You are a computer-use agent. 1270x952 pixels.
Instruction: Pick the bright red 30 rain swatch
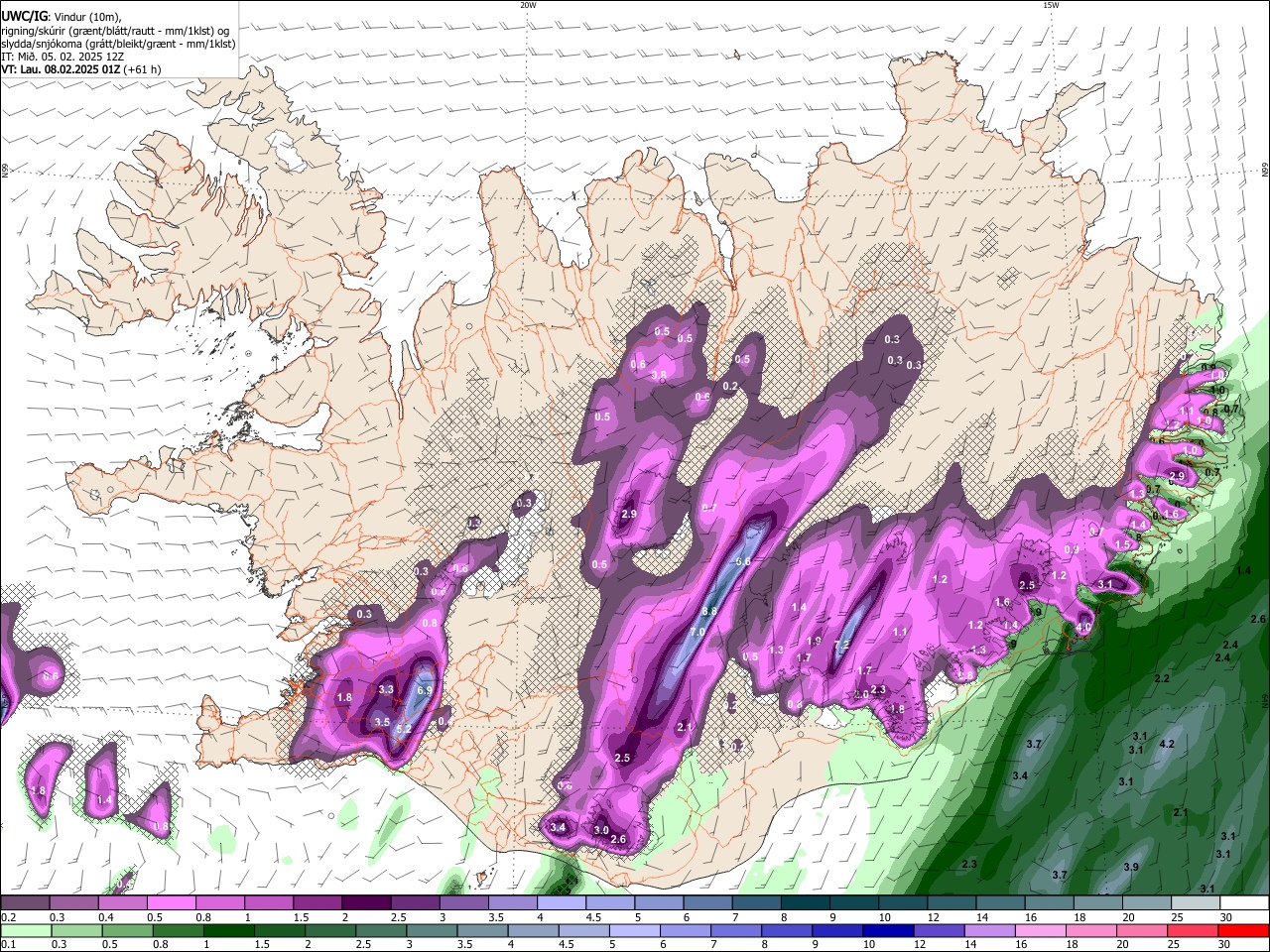point(1244,930)
